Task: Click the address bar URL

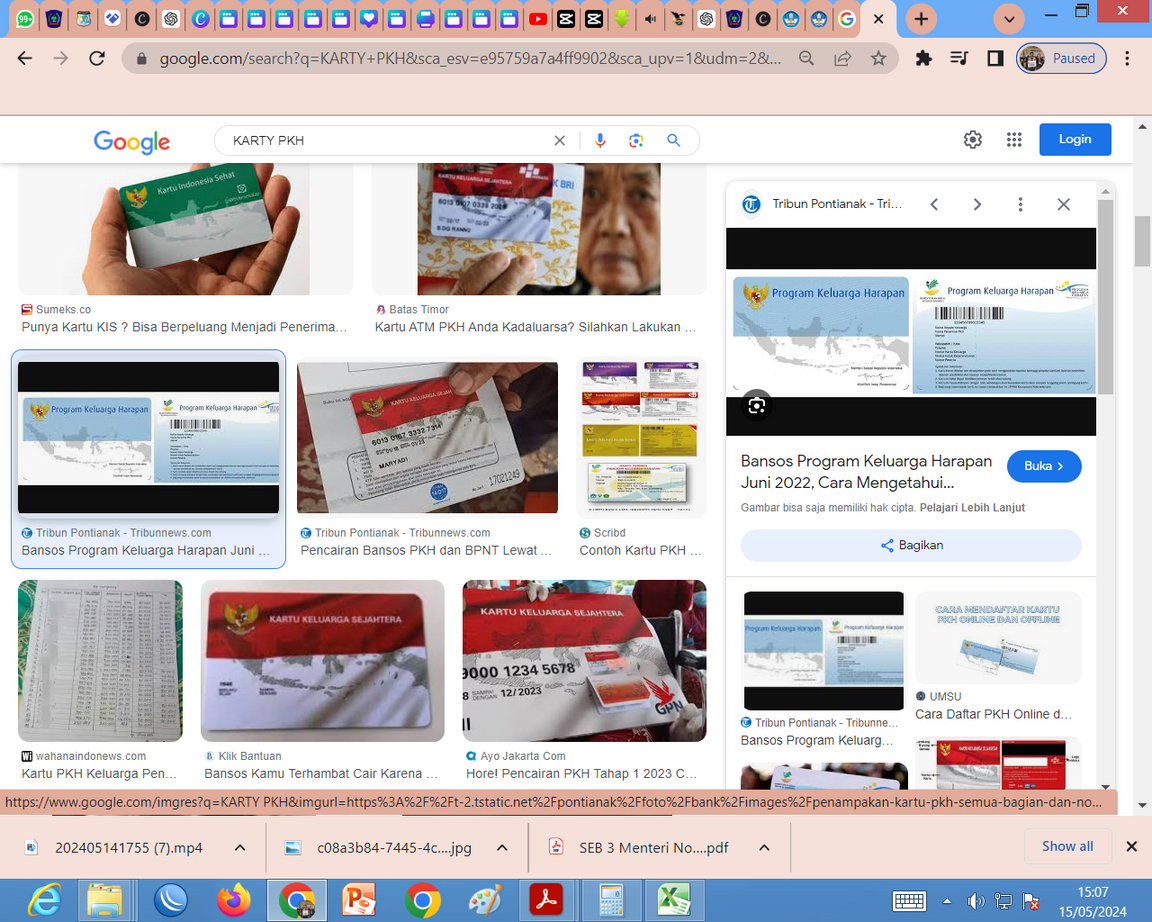Action: pyautogui.click(x=470, y=58)
